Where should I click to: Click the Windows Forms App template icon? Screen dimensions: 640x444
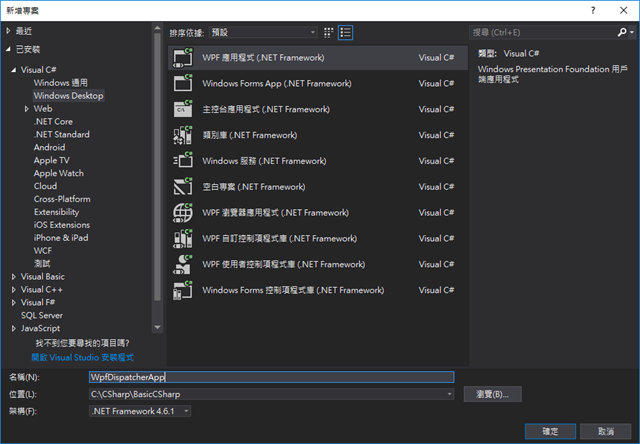click(183, 83)
